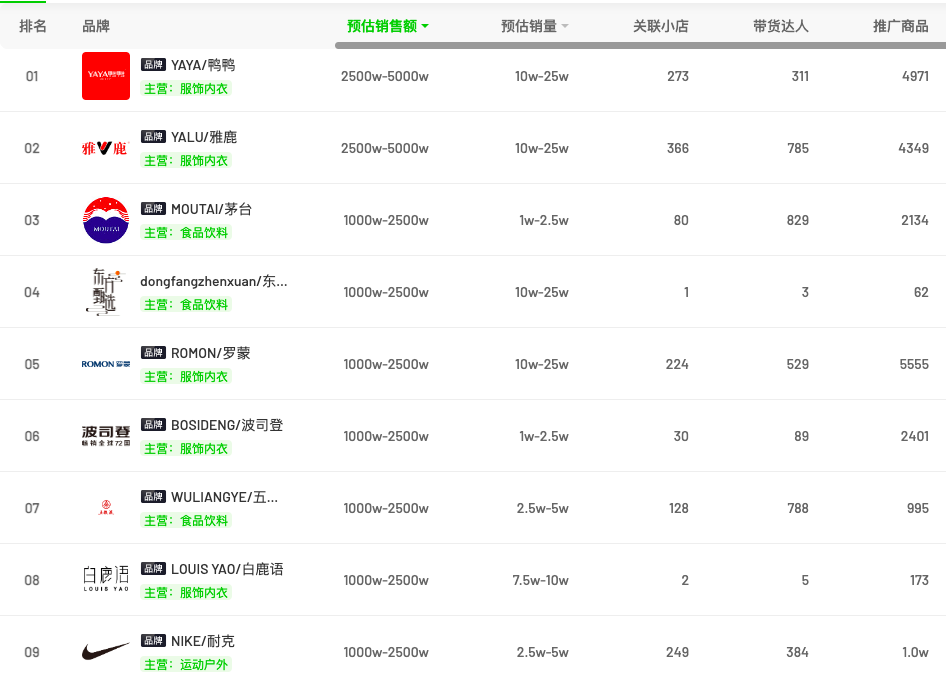The height and width of the screenshot is (677, 946).
Task: Click rank number 05
Action: [32, 364]
